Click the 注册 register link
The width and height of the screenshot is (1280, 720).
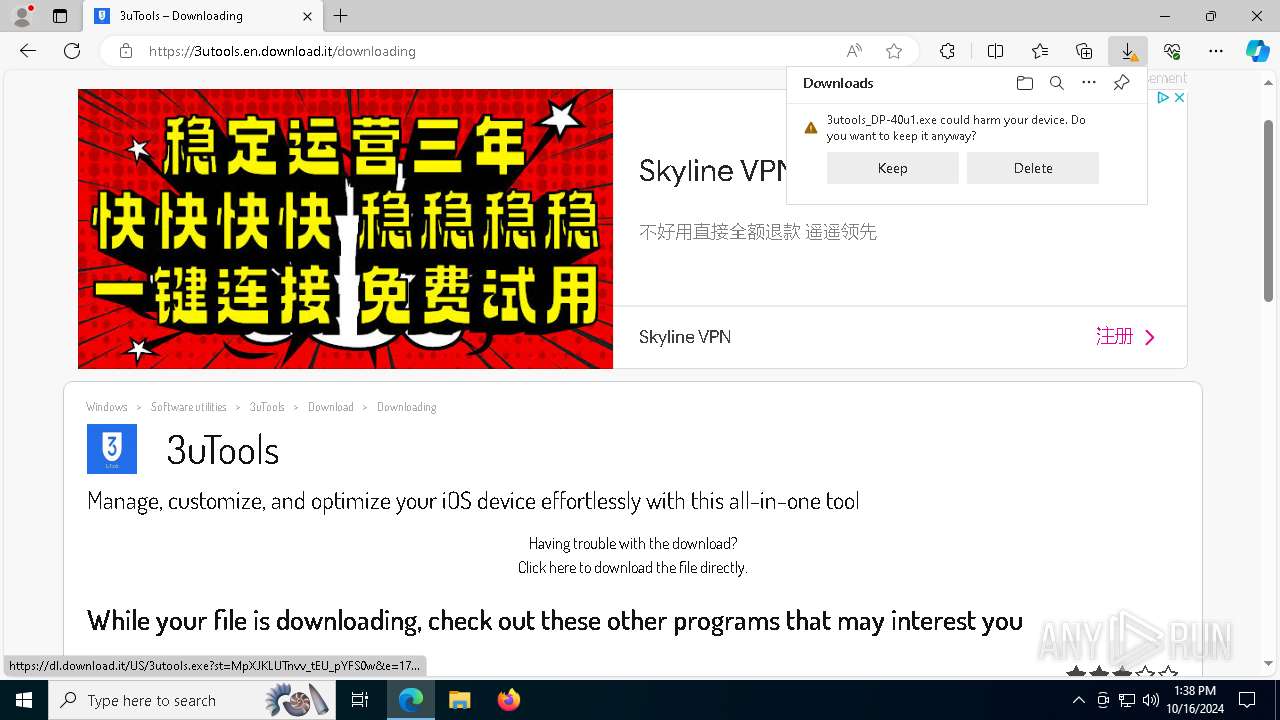pyautogui.click(x=1125, y=337)
